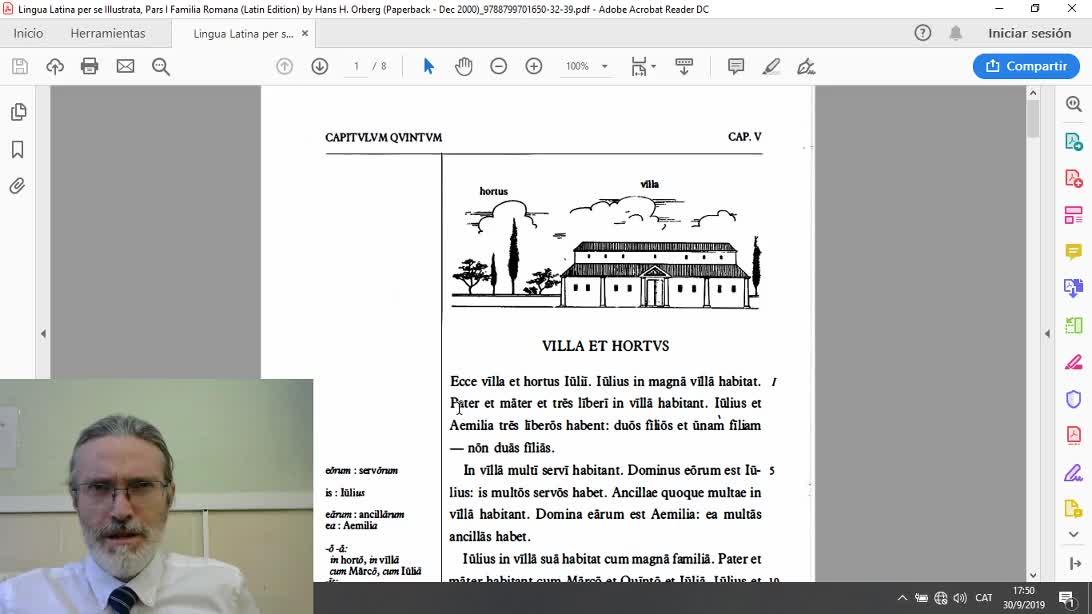Open the Create PDF tool in the right pane

tap(1073, 178)
